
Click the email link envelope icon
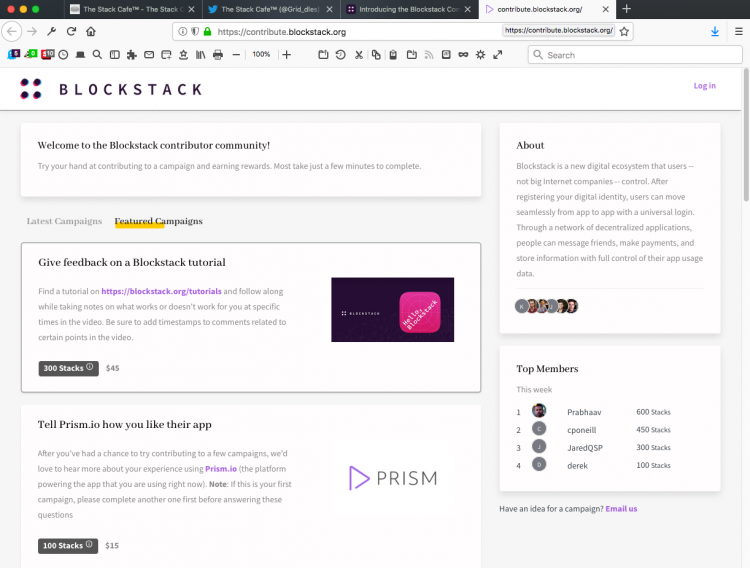click(x=149, y=55)
